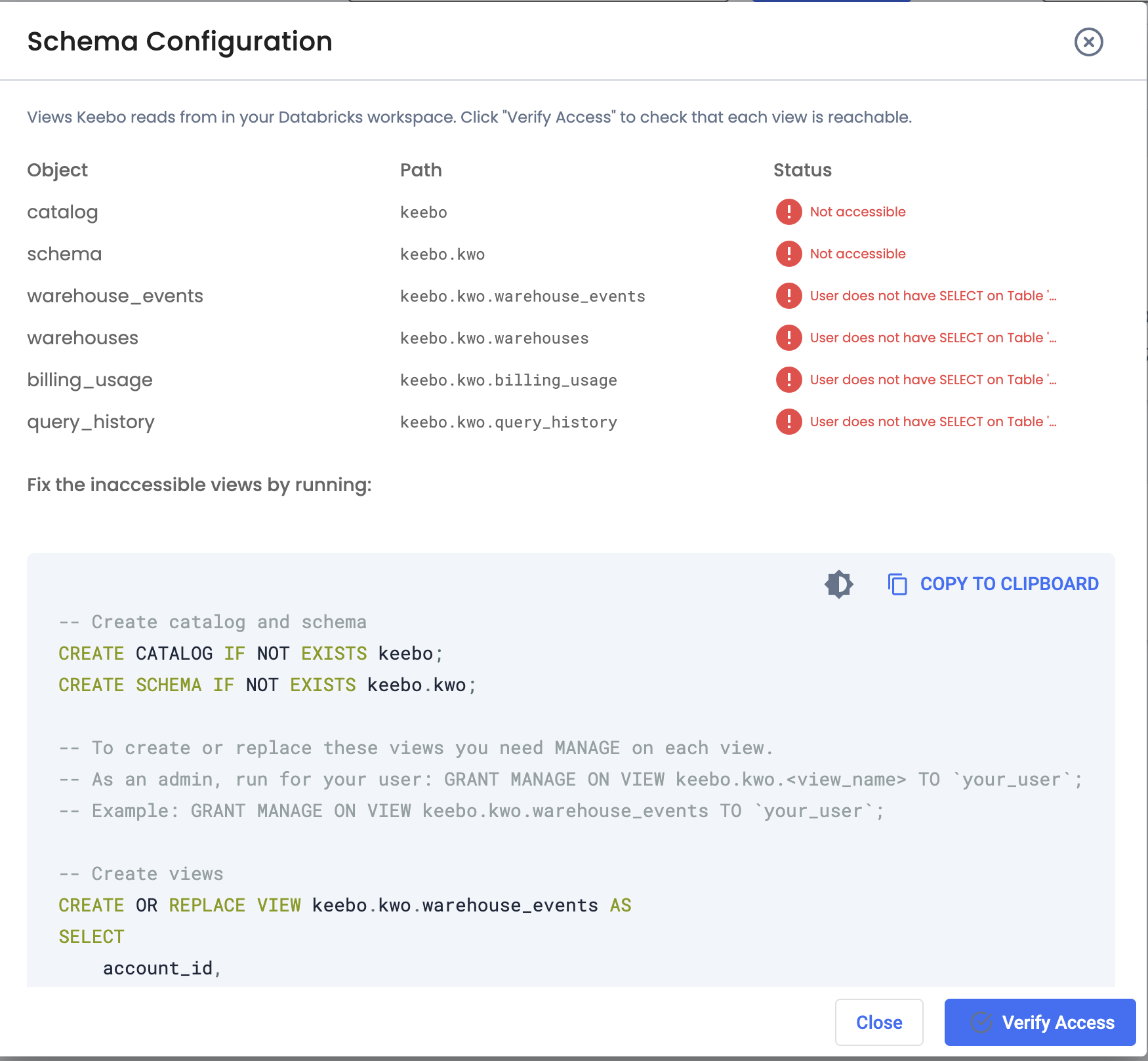Screen dimensions: 1148x1061
Task: Select the Status column header
Action: 802,170
